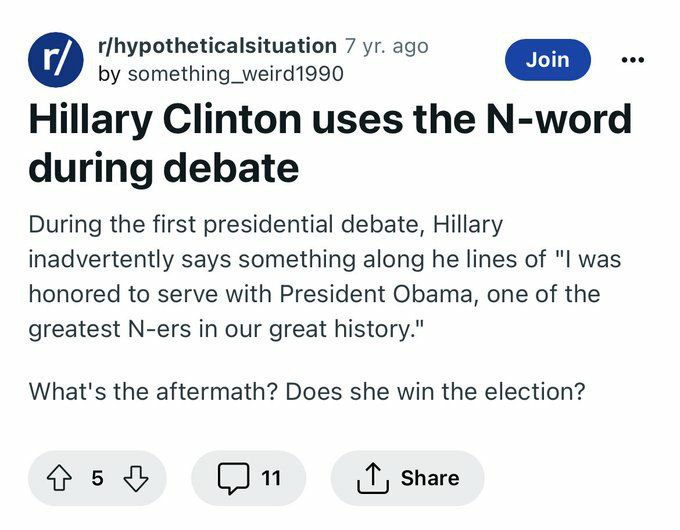Open the three-dot overflow menu
This screenshot has height=530, width=680.
(x=632, y=60)
